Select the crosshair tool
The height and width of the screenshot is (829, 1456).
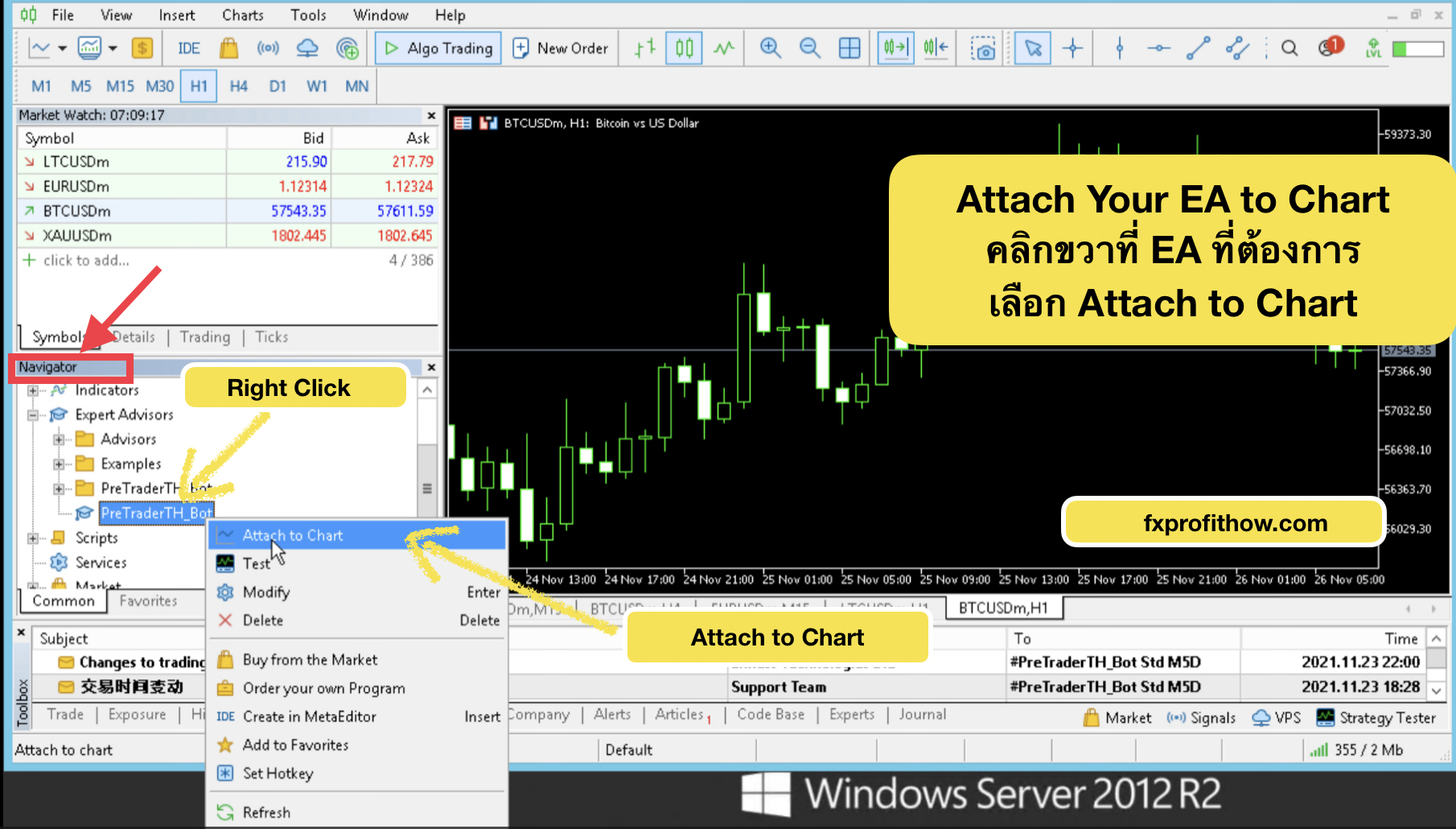point(1072,48)
